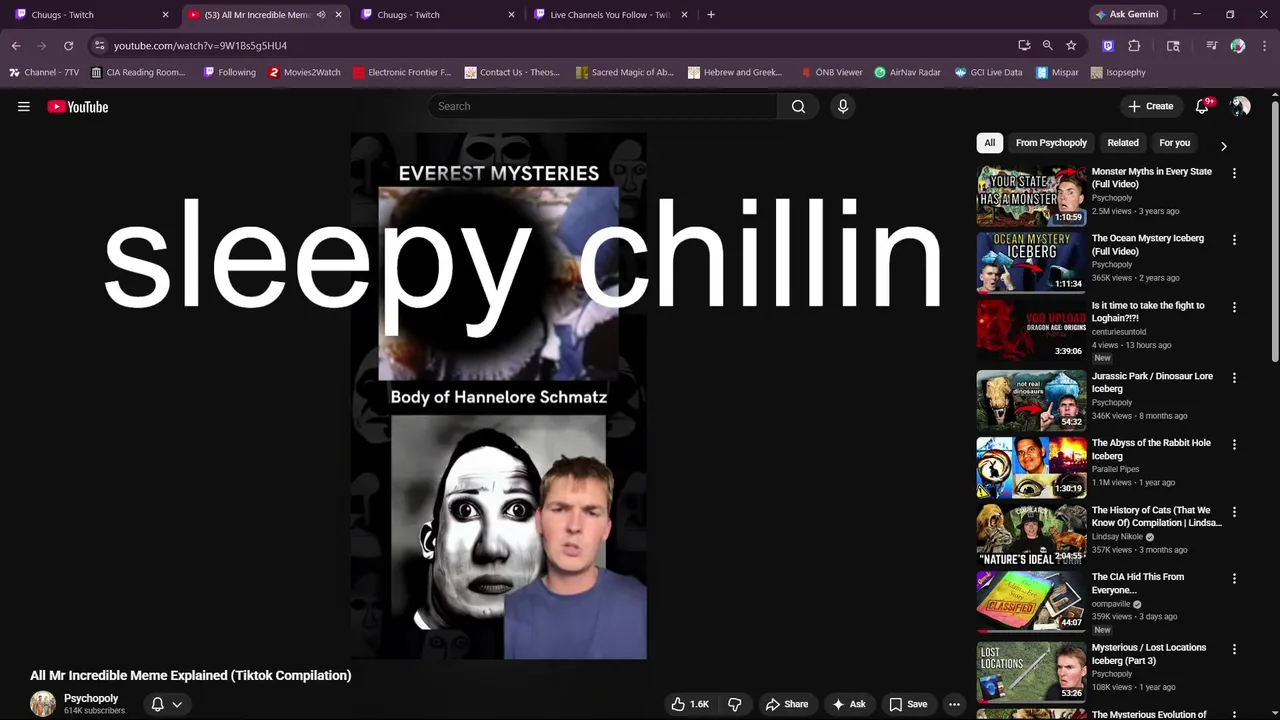
Task: Go to the YouTube home logo
Action: (77, 107)
